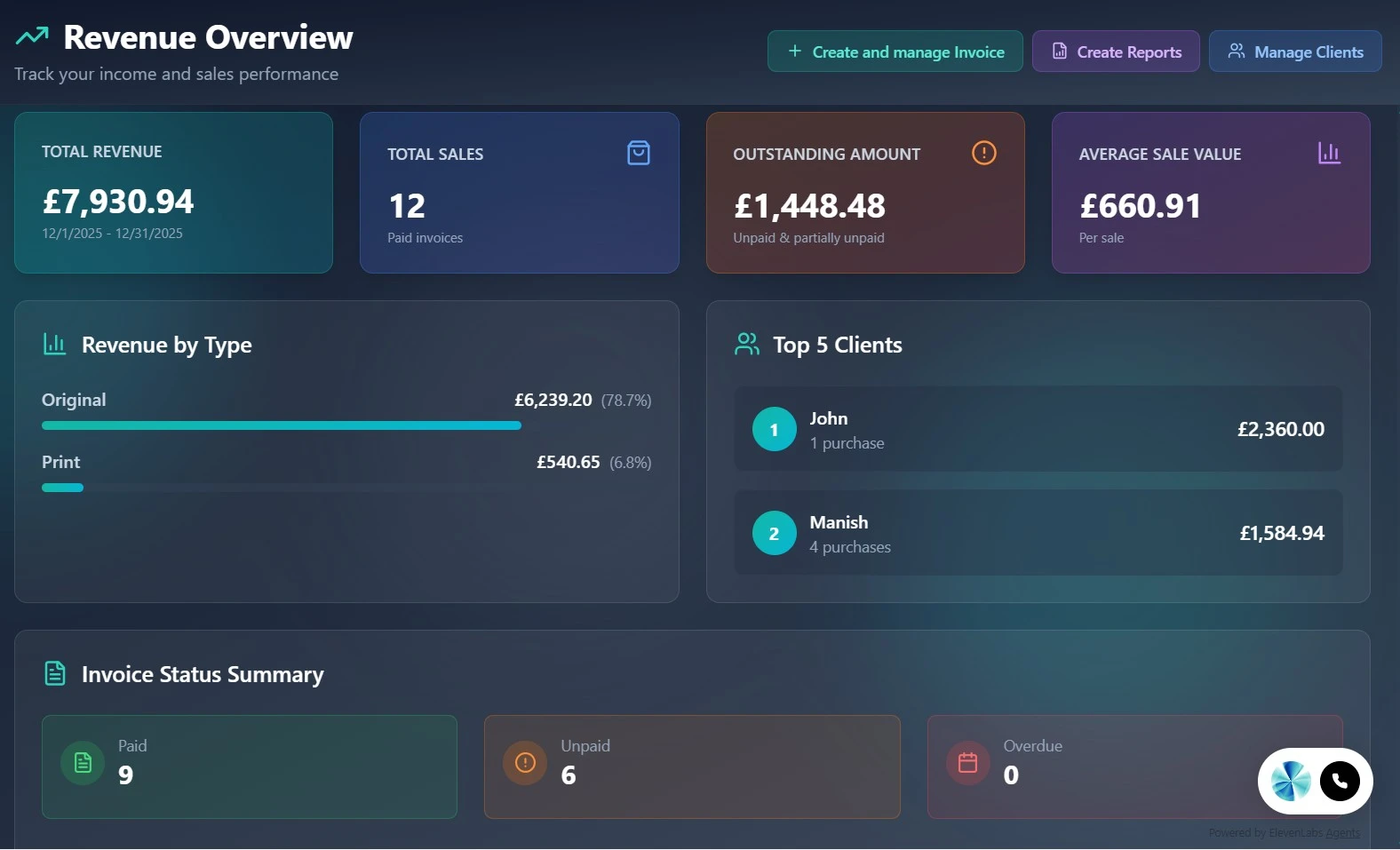Select the Total Revenue card
This screenshot has width=1400, height=850.
pyautogui.click(x=173, y=193)
